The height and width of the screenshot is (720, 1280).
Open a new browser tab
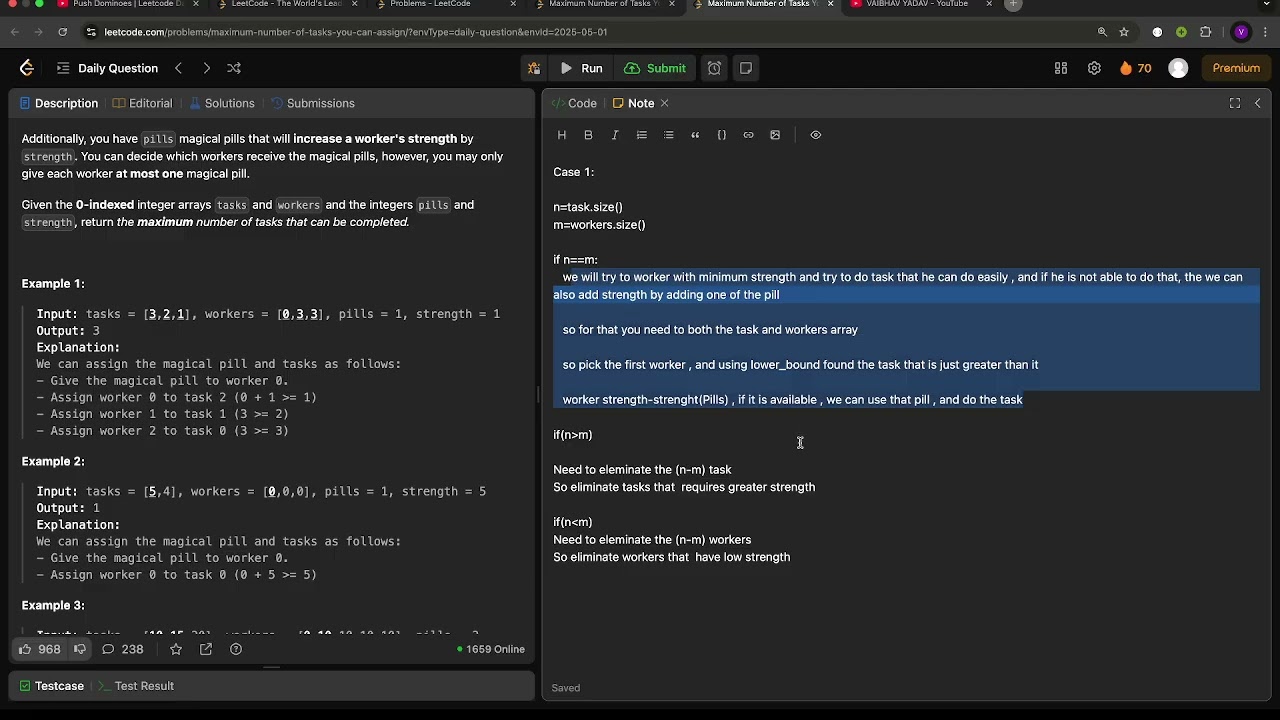coord(1013,5)
